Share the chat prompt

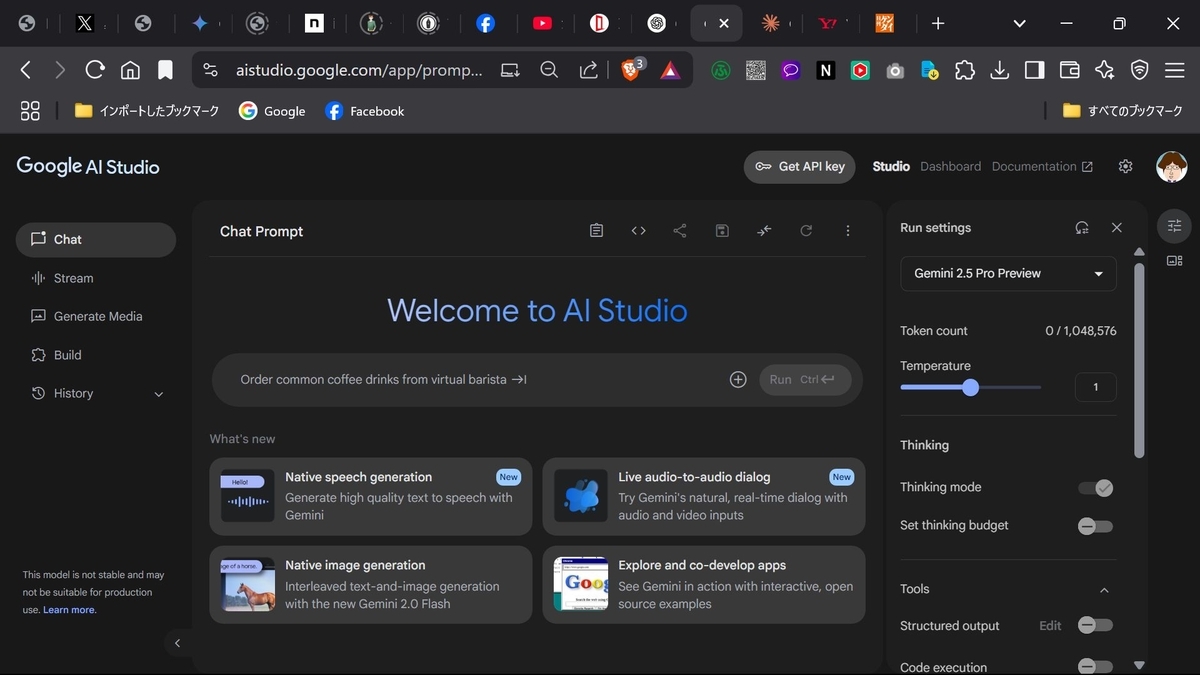tap(680, 231)
